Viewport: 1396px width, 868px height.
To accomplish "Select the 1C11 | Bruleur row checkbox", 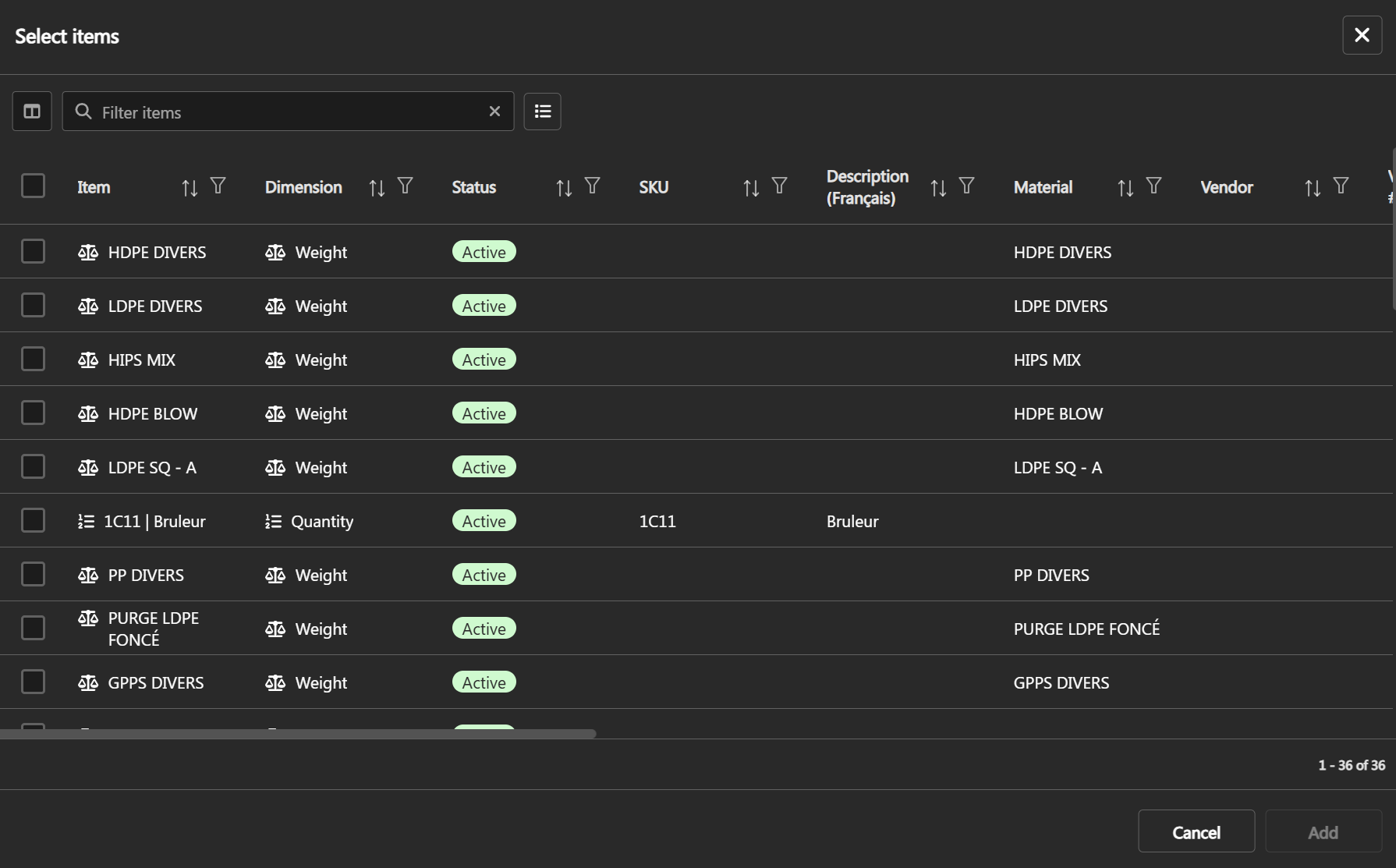I will point(33,520).
